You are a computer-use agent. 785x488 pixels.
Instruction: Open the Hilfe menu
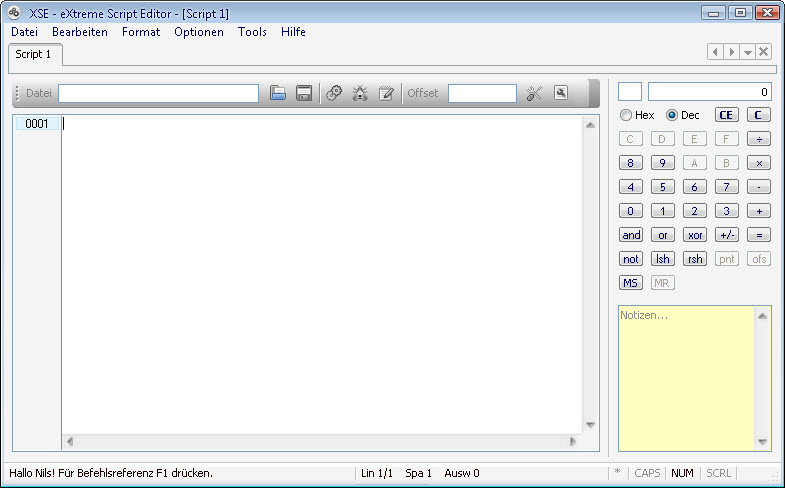pyautogui.click(x=293, y=32)
